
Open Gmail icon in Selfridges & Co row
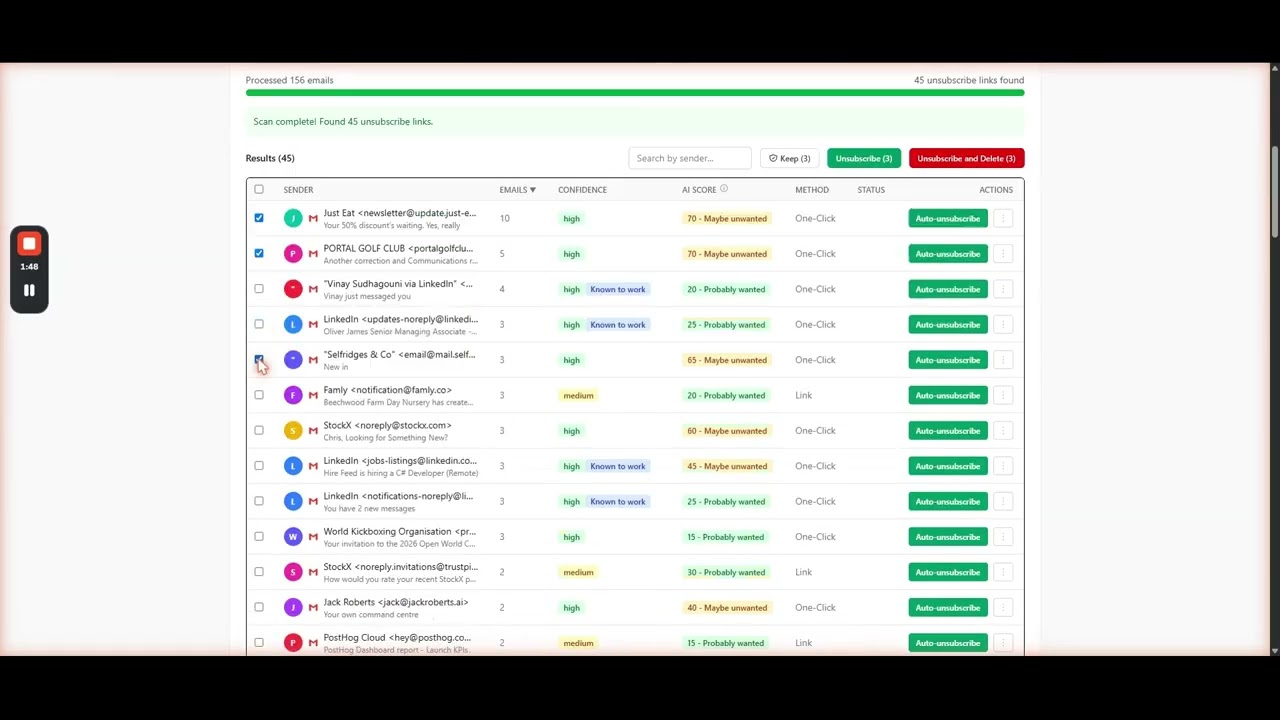coord(313,360)
